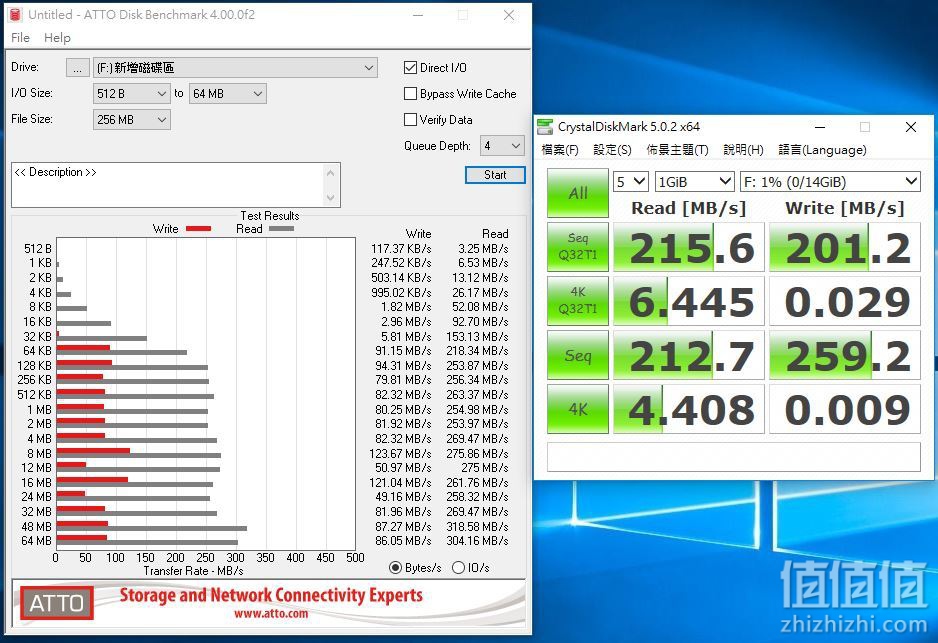This screenshot has height=643, width=938.
Task: Click the CrystalDiskMark title bar icon
Action: pyautogui.click(x=545, y=127)
